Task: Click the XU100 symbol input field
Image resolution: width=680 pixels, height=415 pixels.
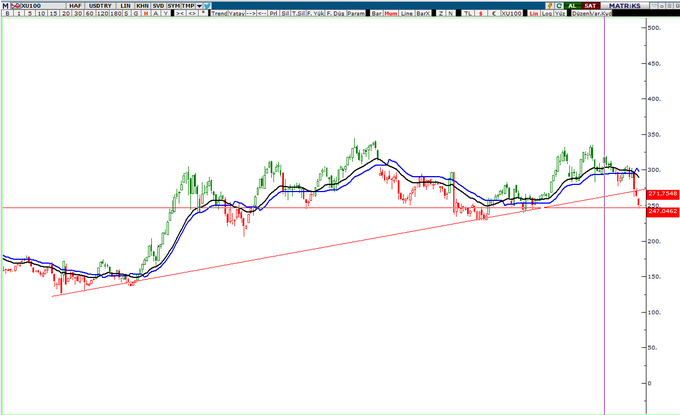Action: [x=43, y=6]
